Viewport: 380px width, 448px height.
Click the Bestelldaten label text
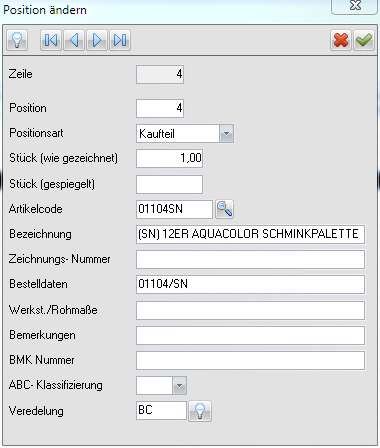coord(38,284)
